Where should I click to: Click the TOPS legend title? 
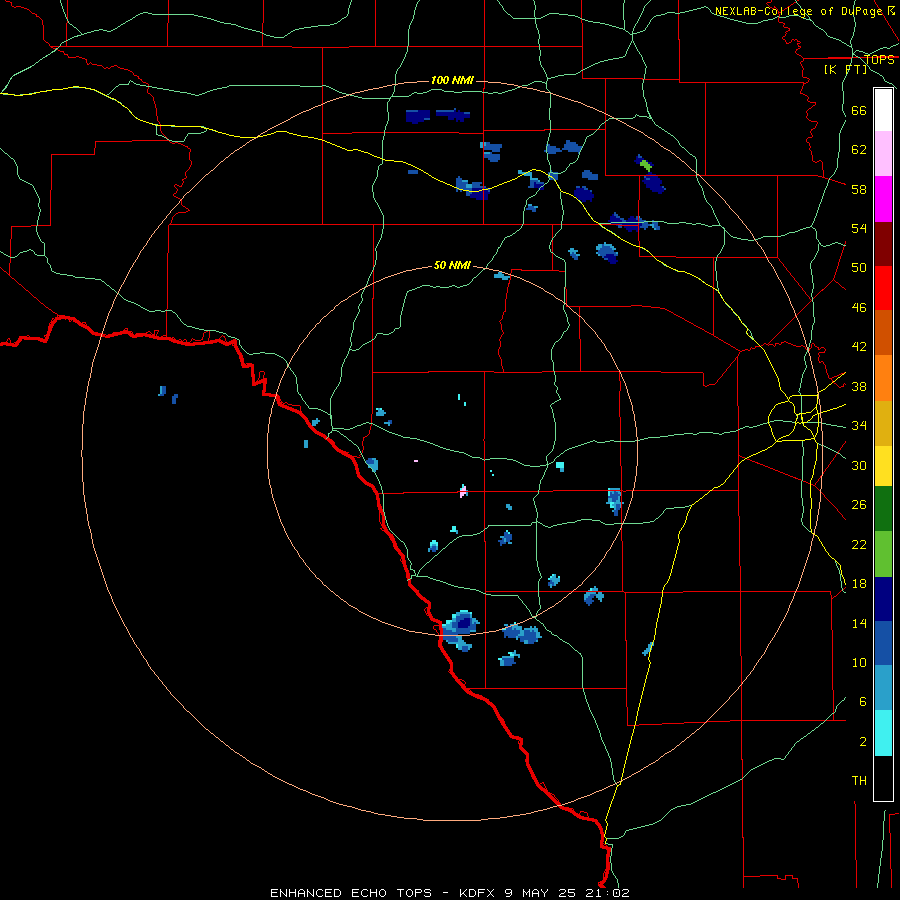coord(879,59)
